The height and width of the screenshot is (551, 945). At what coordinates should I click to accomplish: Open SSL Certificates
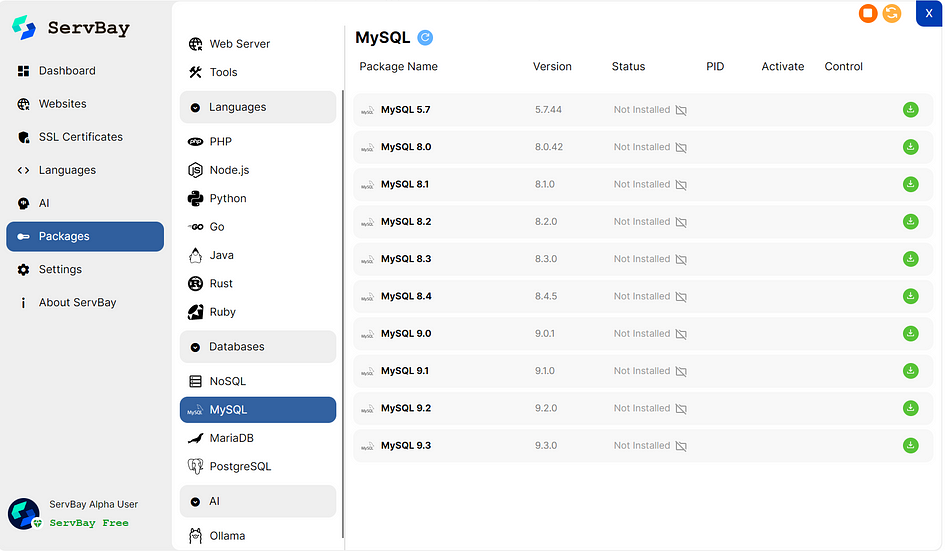click(x=85, y=137)
